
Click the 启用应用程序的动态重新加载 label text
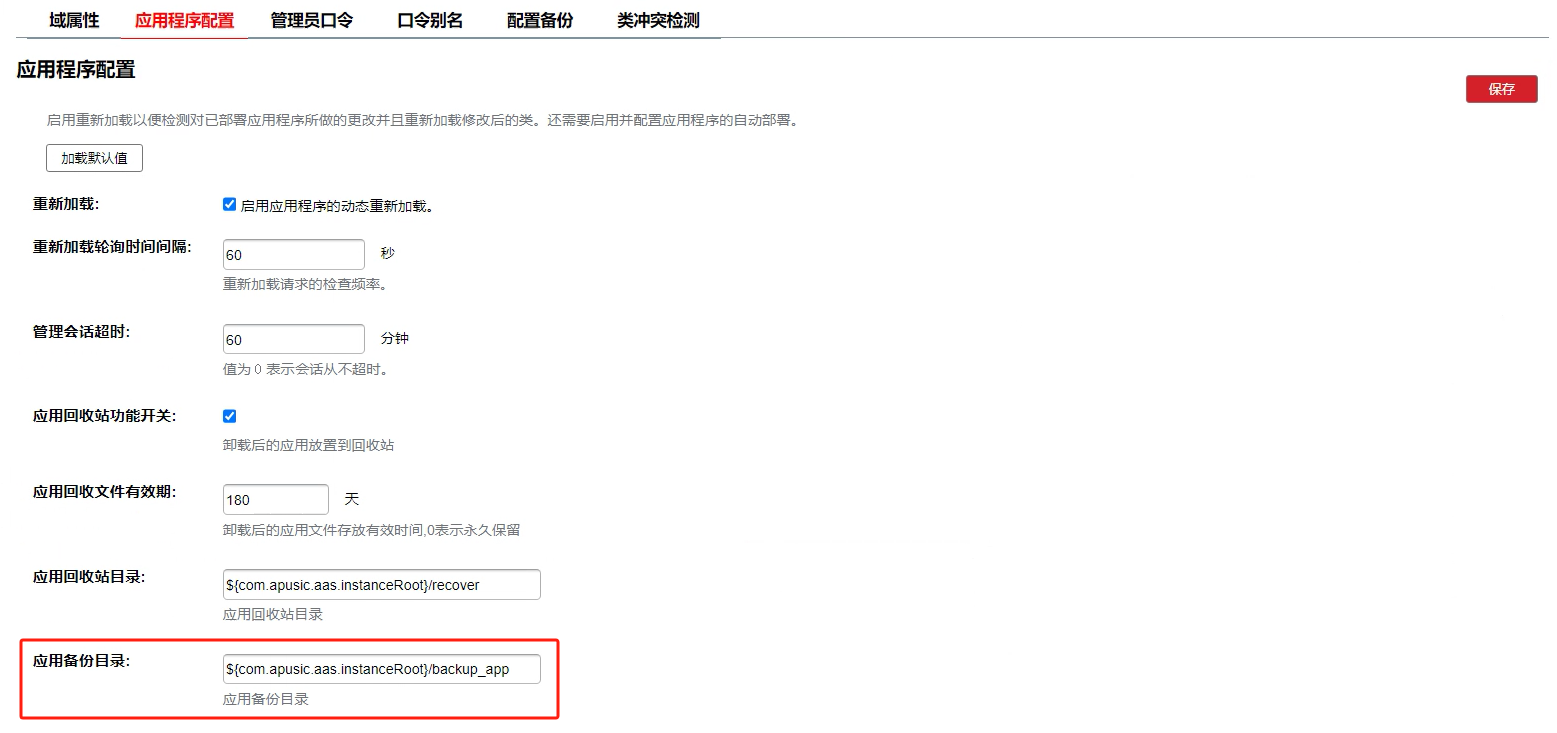point(336,206)
